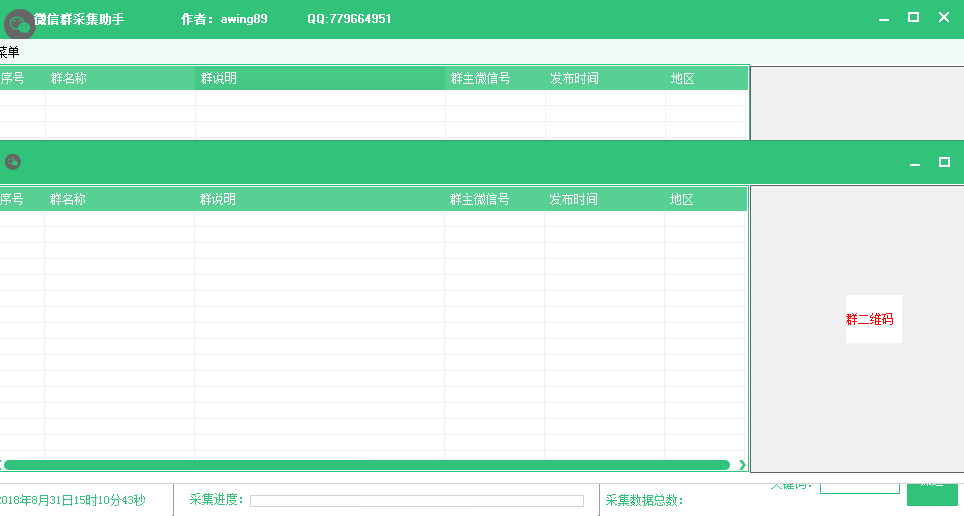This screenshot has width=964, height=516.
Task: Maximize the second lower window
Action: point(944,162)
